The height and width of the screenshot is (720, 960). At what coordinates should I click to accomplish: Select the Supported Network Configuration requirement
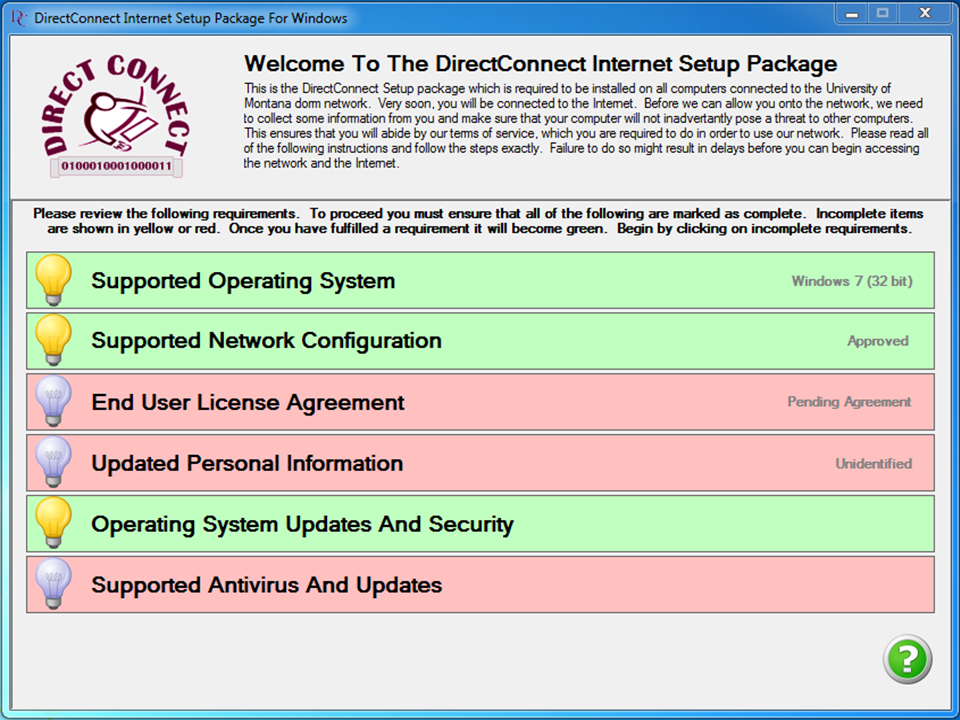coord(480,340)
